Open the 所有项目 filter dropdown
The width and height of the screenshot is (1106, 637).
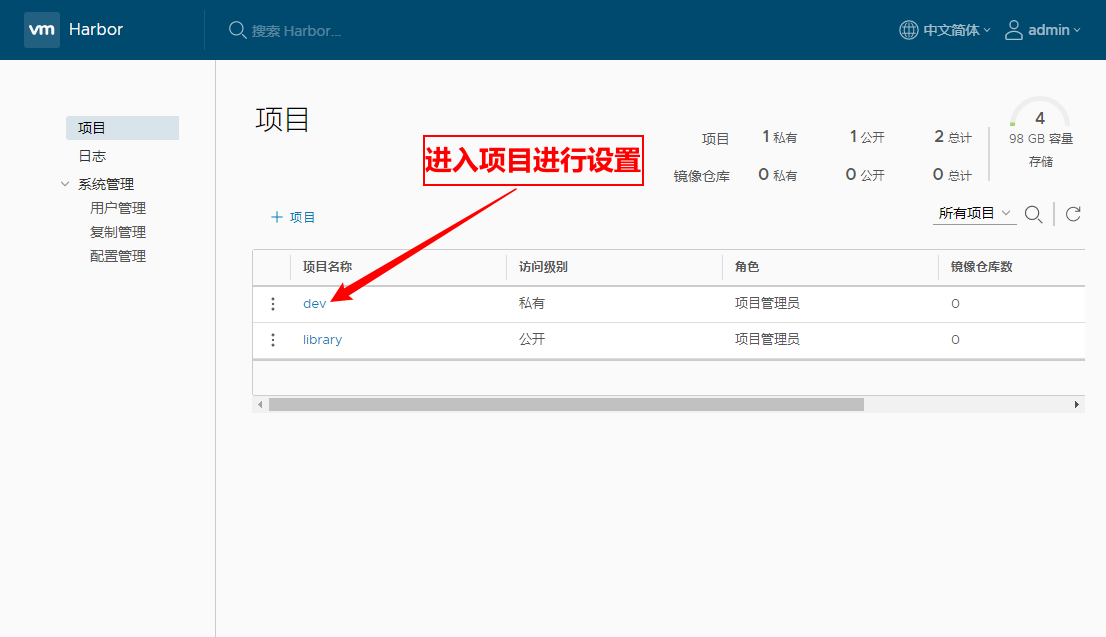975,214
